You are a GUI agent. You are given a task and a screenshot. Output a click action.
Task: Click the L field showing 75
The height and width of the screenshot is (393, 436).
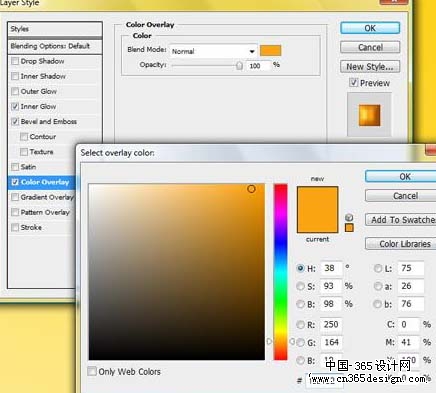click(411, 268)
